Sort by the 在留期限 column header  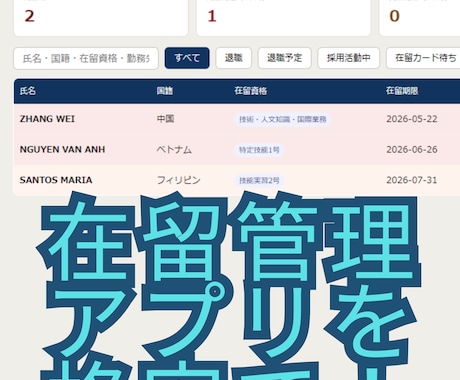(402, 91)
